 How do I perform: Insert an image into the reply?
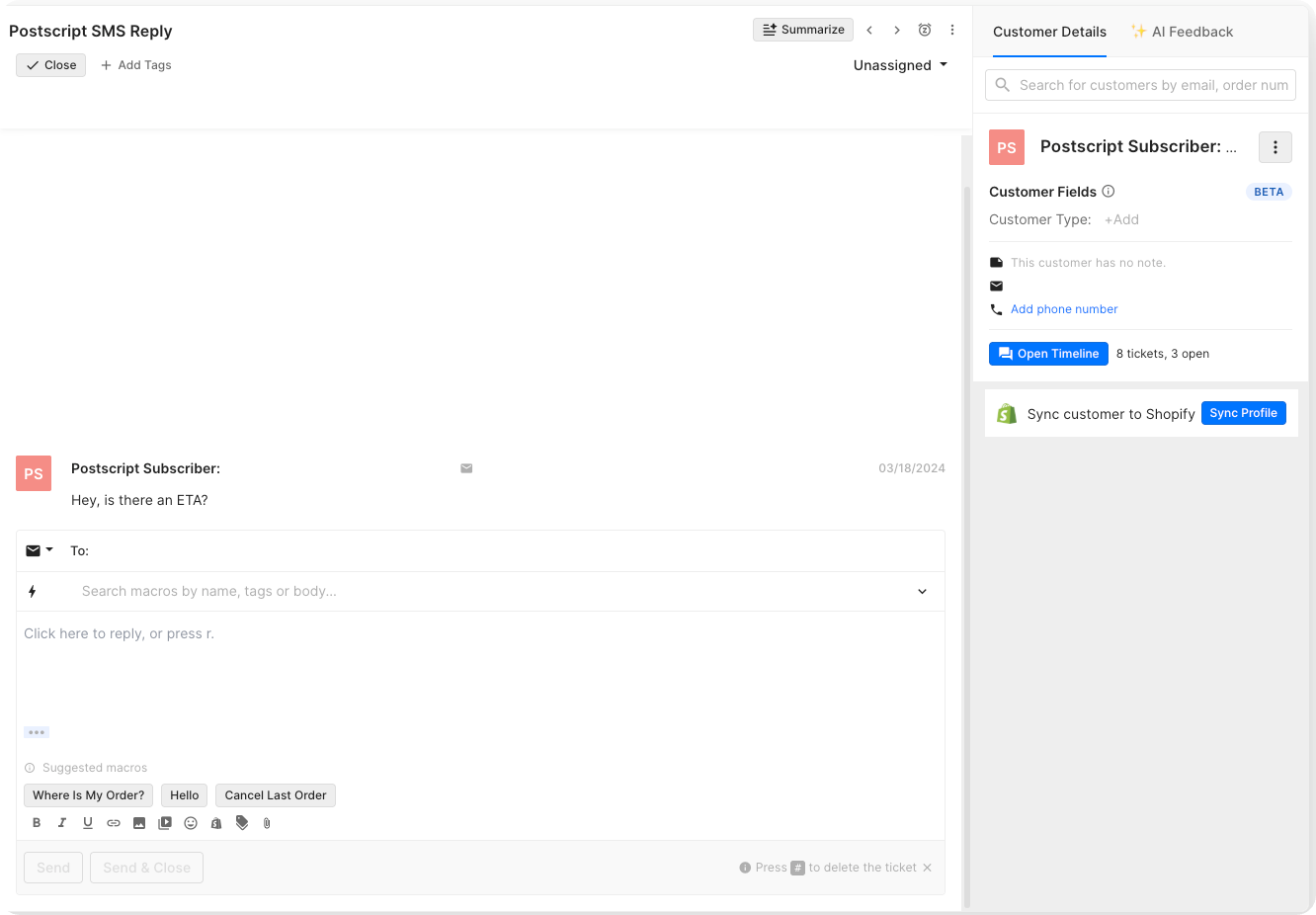click(139, 823)
